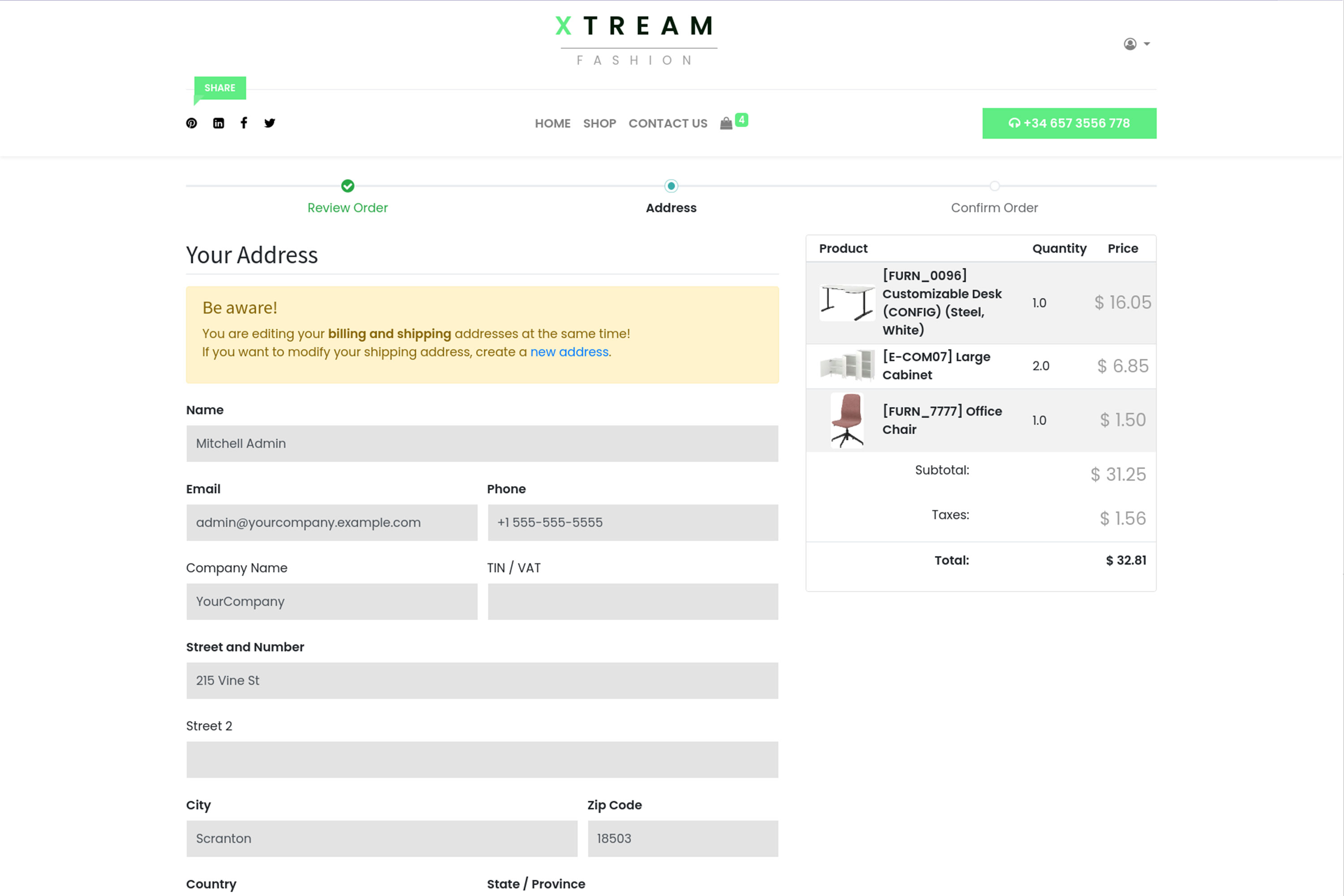Open the CONTACT US page
Screen dimensions: 1344x896
pos(668,124)
